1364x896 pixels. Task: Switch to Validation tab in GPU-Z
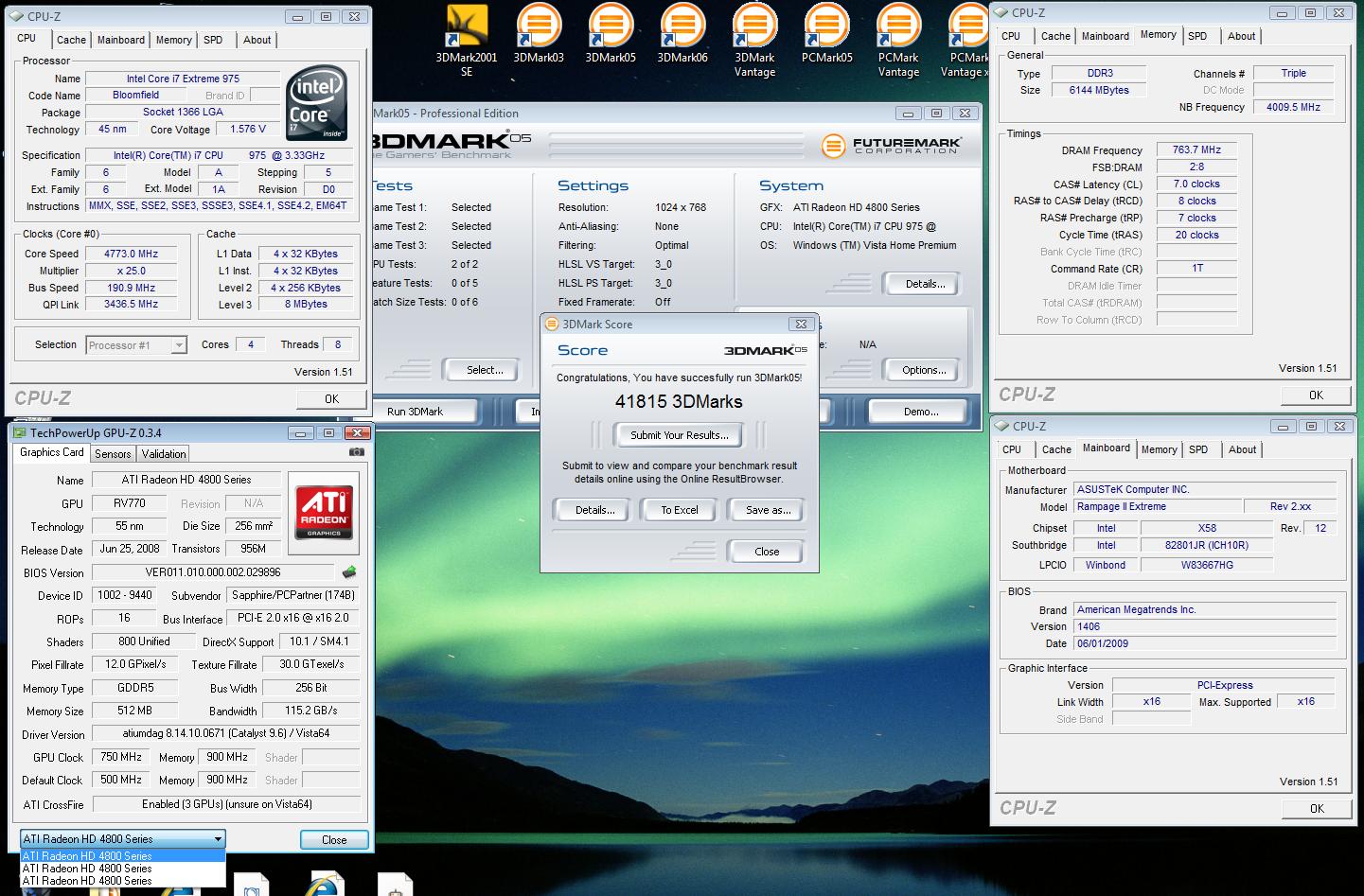click(164, 454)
